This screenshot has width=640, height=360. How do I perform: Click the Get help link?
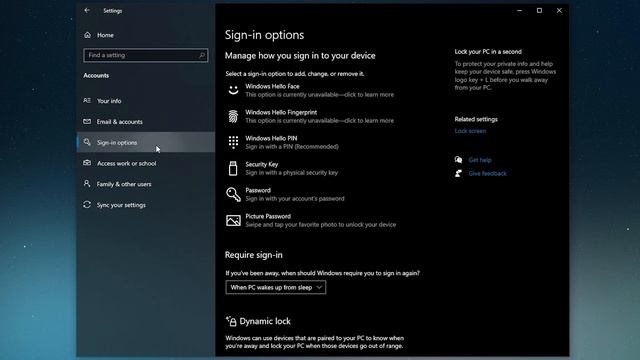[x=480, y=160]
